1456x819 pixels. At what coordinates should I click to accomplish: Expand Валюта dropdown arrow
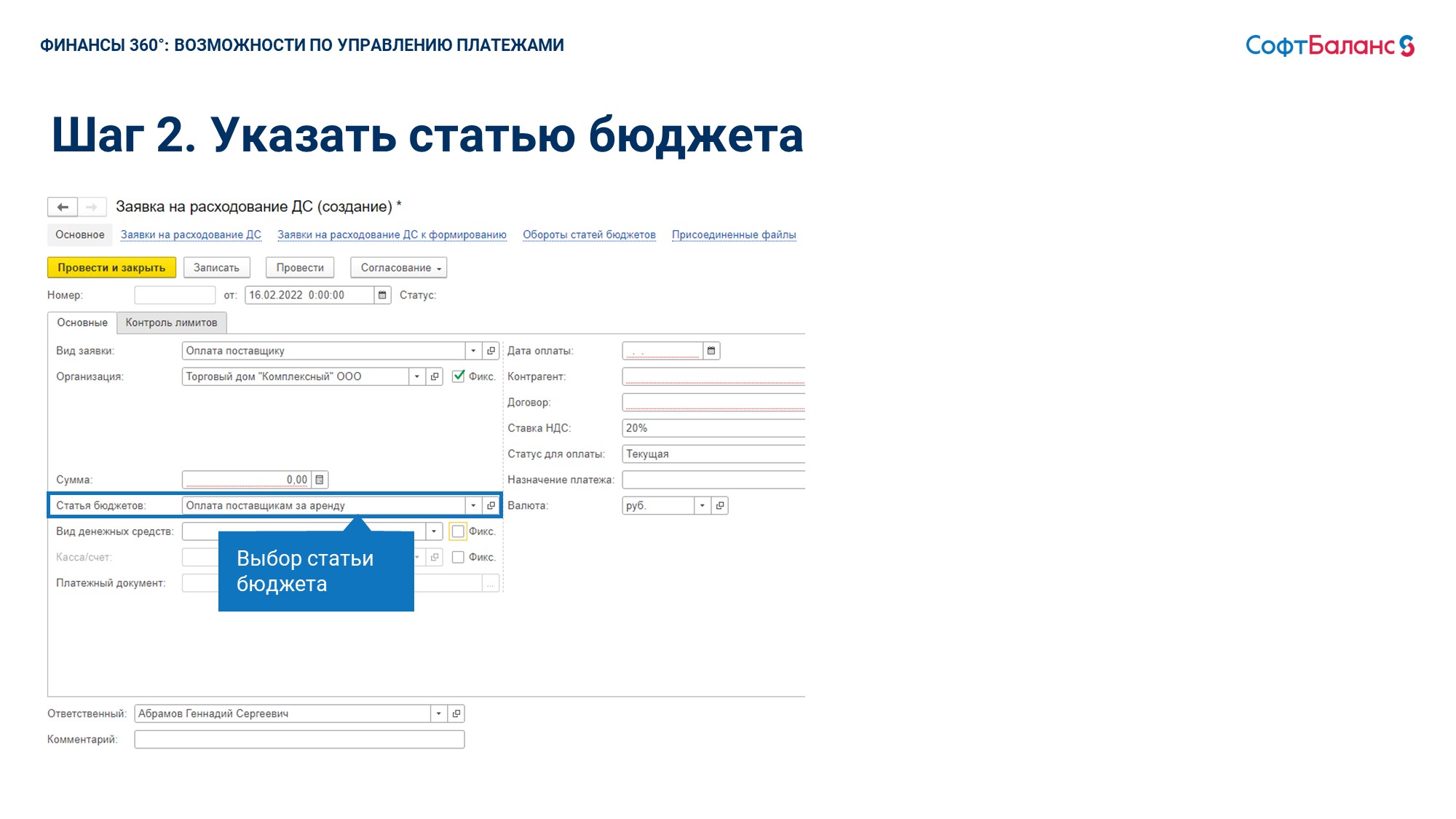click(x=703, y=505)
